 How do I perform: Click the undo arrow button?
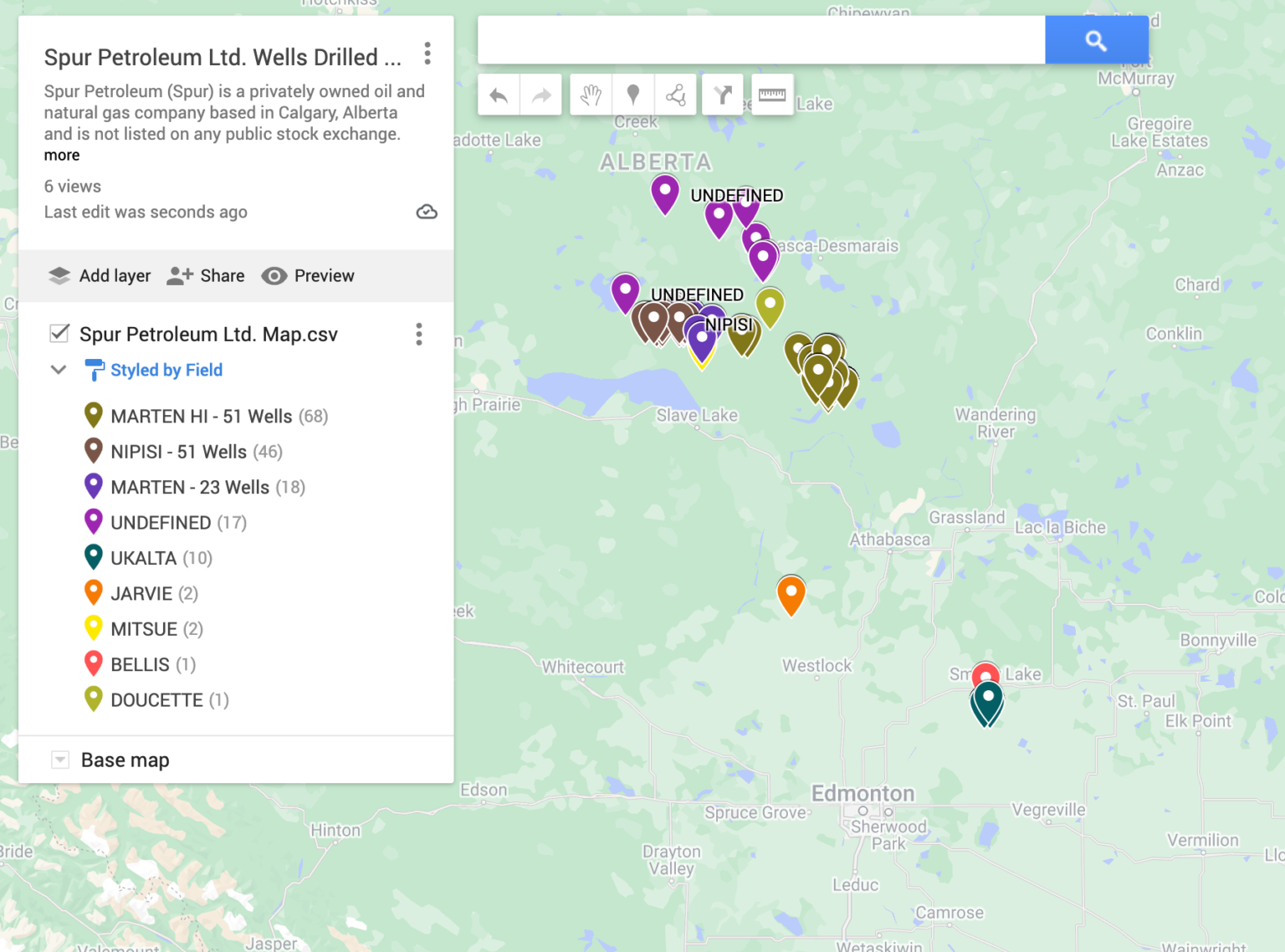tap(499, 95)
